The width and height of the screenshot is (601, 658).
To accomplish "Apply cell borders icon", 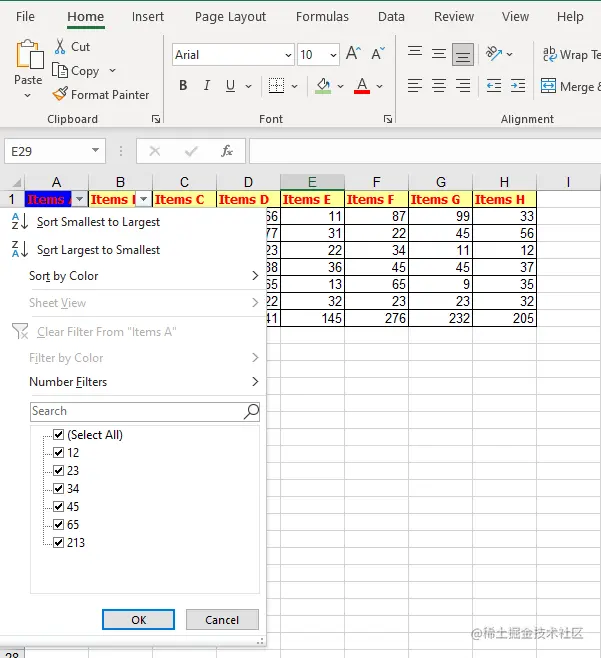I will click(x=276, y=86).
